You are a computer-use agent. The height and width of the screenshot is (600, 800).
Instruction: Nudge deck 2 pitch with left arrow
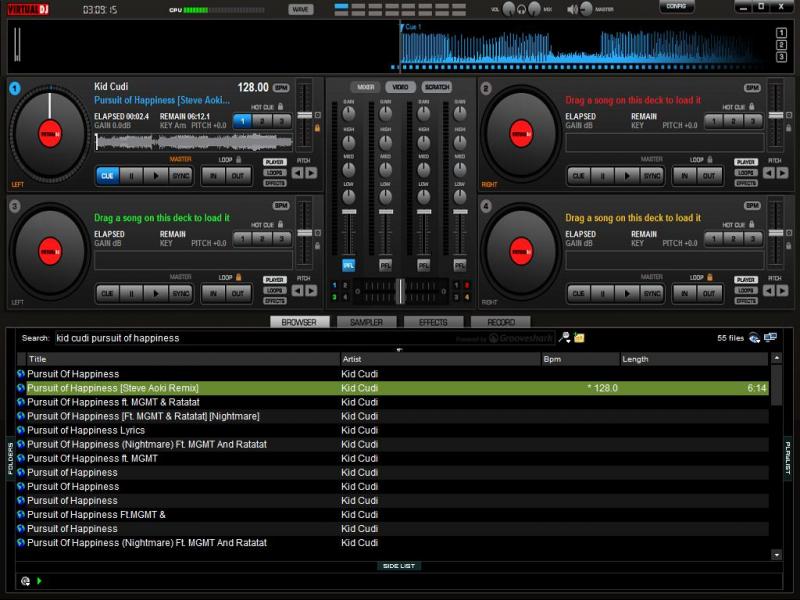click(769, 173)
